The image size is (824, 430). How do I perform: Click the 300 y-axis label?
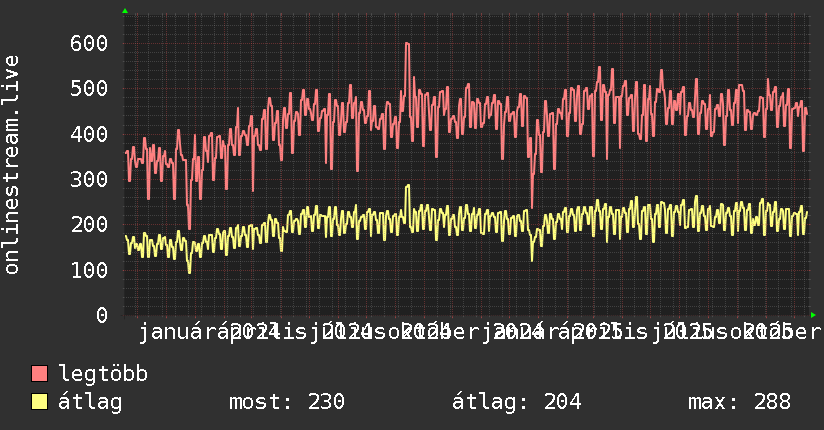click(89, 180)
